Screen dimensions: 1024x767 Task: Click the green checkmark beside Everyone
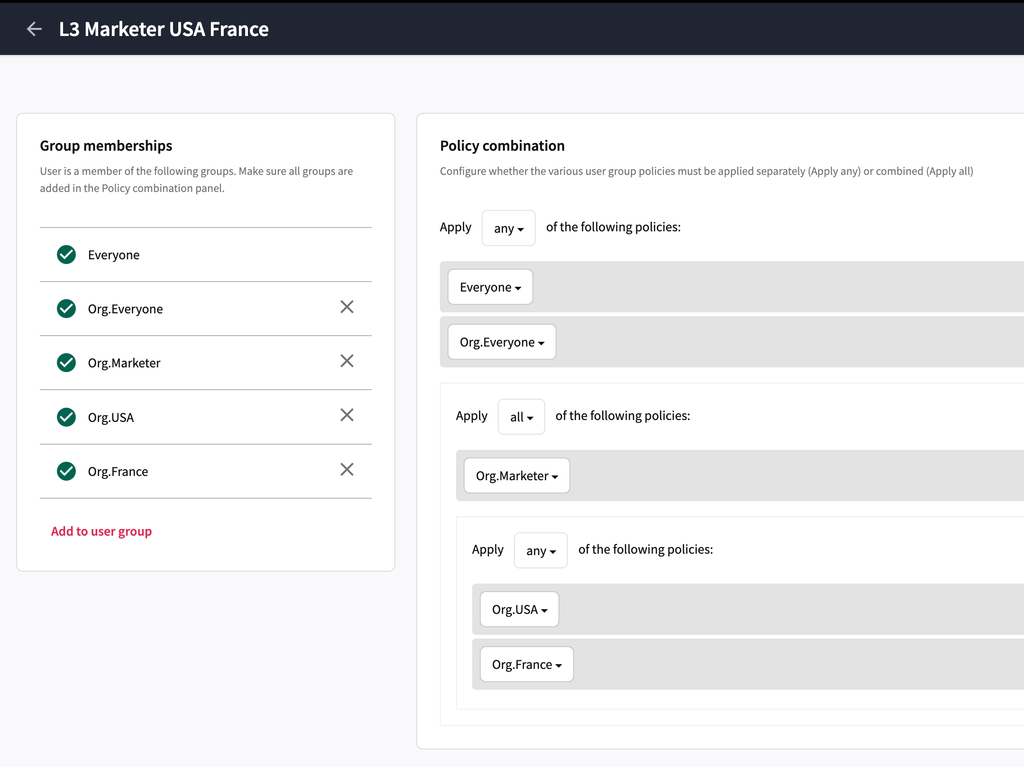66,255
